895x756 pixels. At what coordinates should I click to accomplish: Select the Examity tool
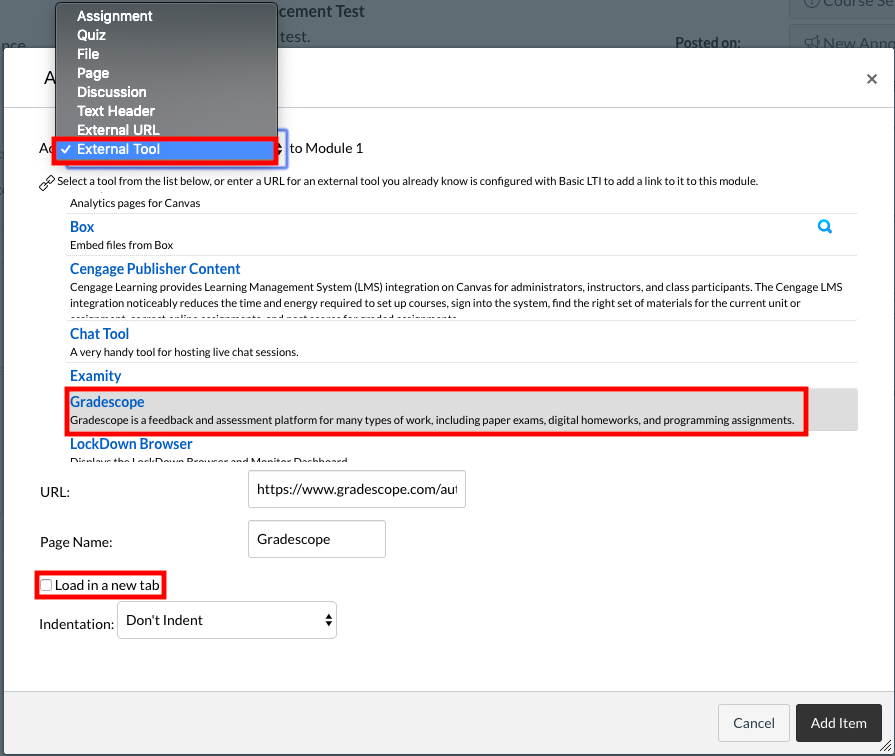95,376
